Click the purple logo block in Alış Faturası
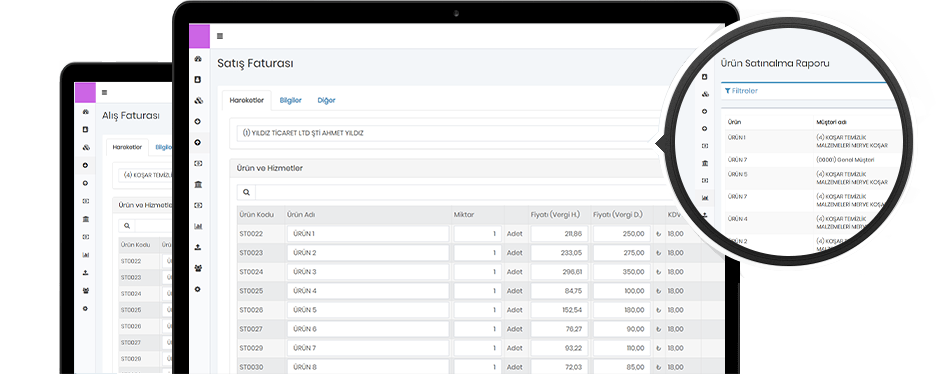945x380 pixels. click(x=86, y=93)
